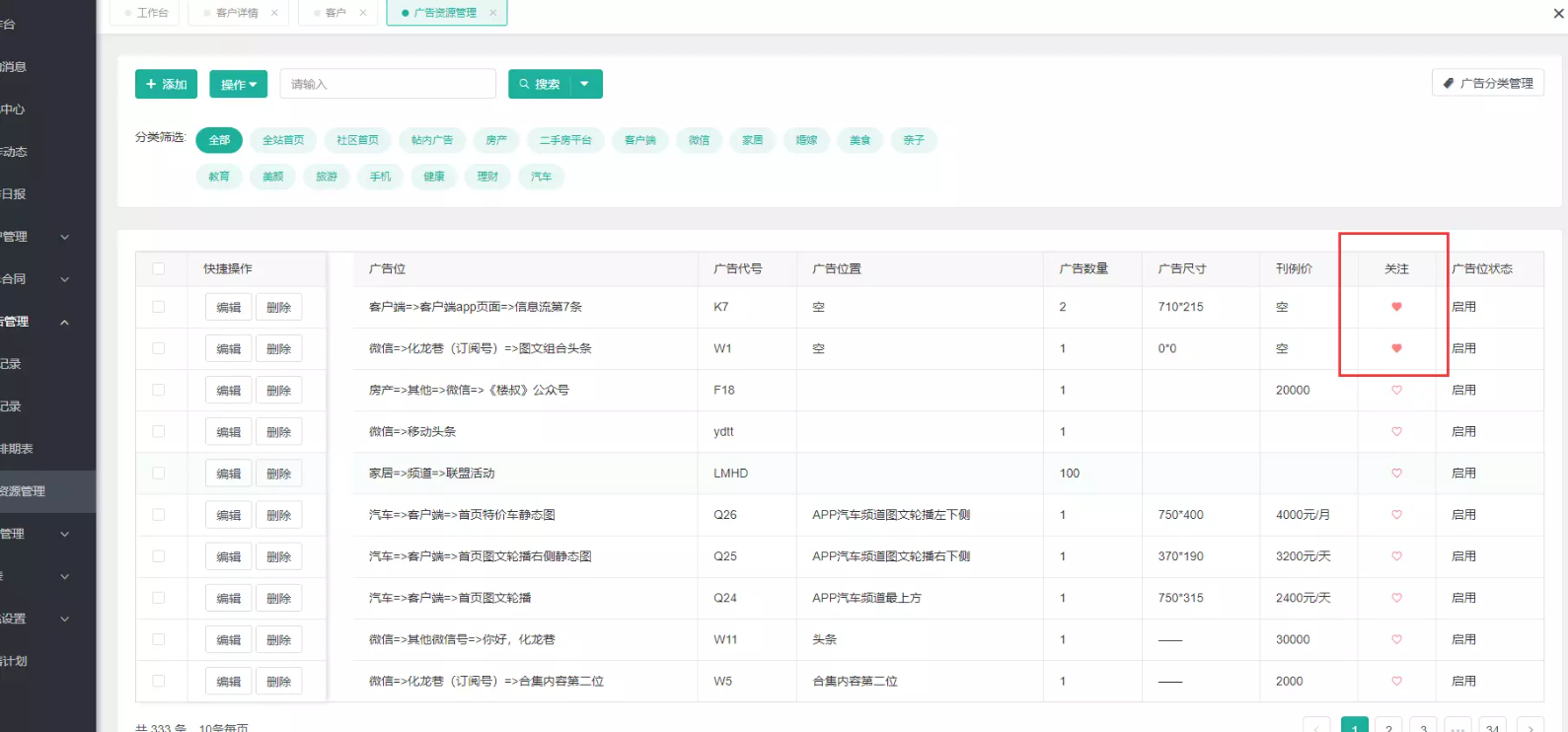Click 编辑 for the K7 row
This screenshot has width=1568, height=732.
click(x=229, y=307)
